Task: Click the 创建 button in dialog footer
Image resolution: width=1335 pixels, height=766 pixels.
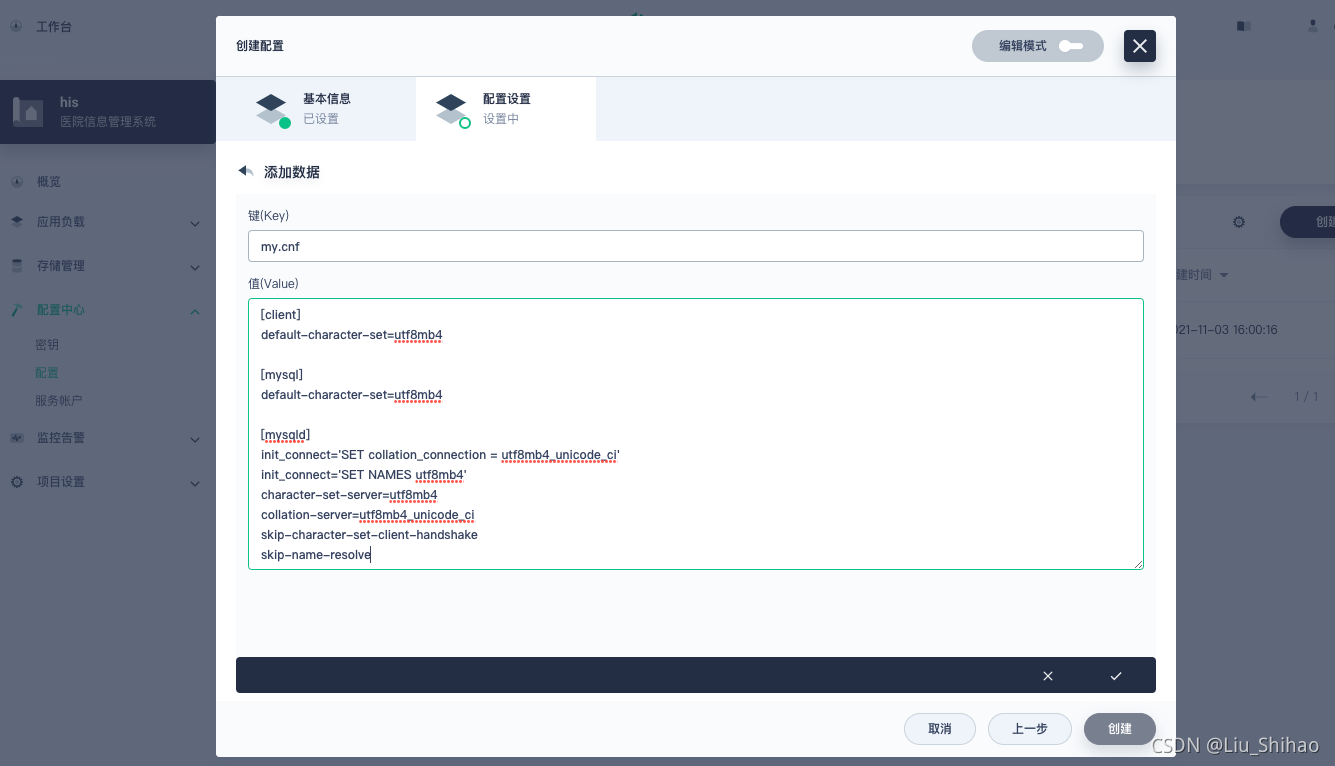Action: point(1120,729)
